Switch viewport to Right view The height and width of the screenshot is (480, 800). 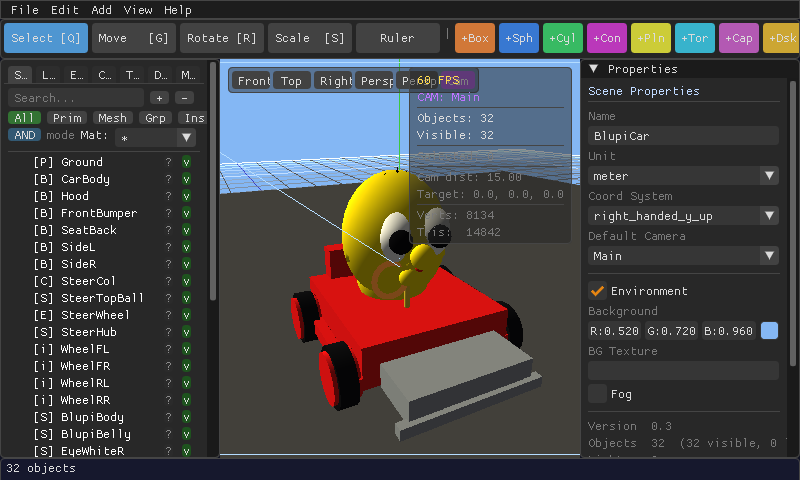point(334,81)
